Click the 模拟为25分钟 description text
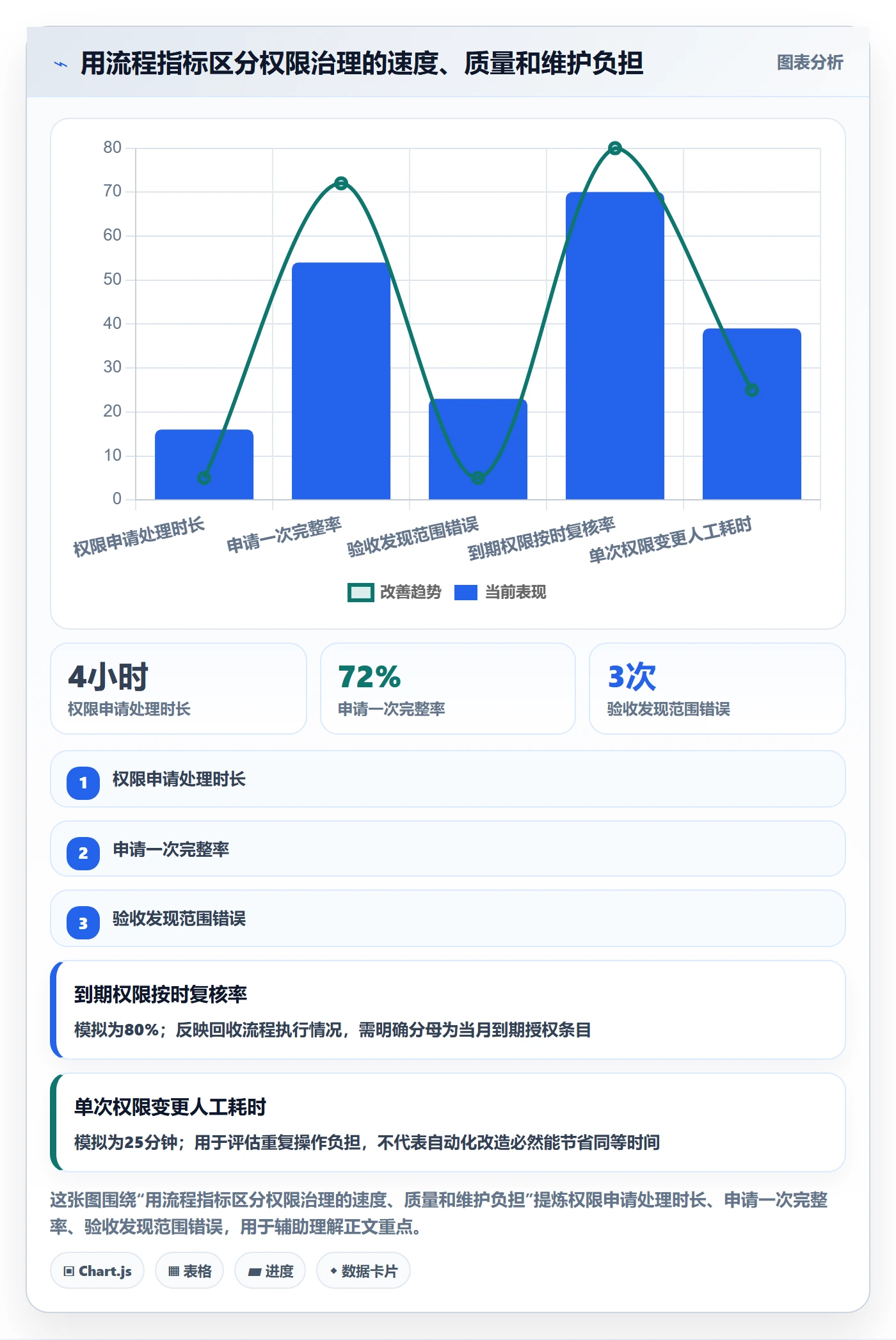This screenshot has height=1340, width=896. 367,1142
